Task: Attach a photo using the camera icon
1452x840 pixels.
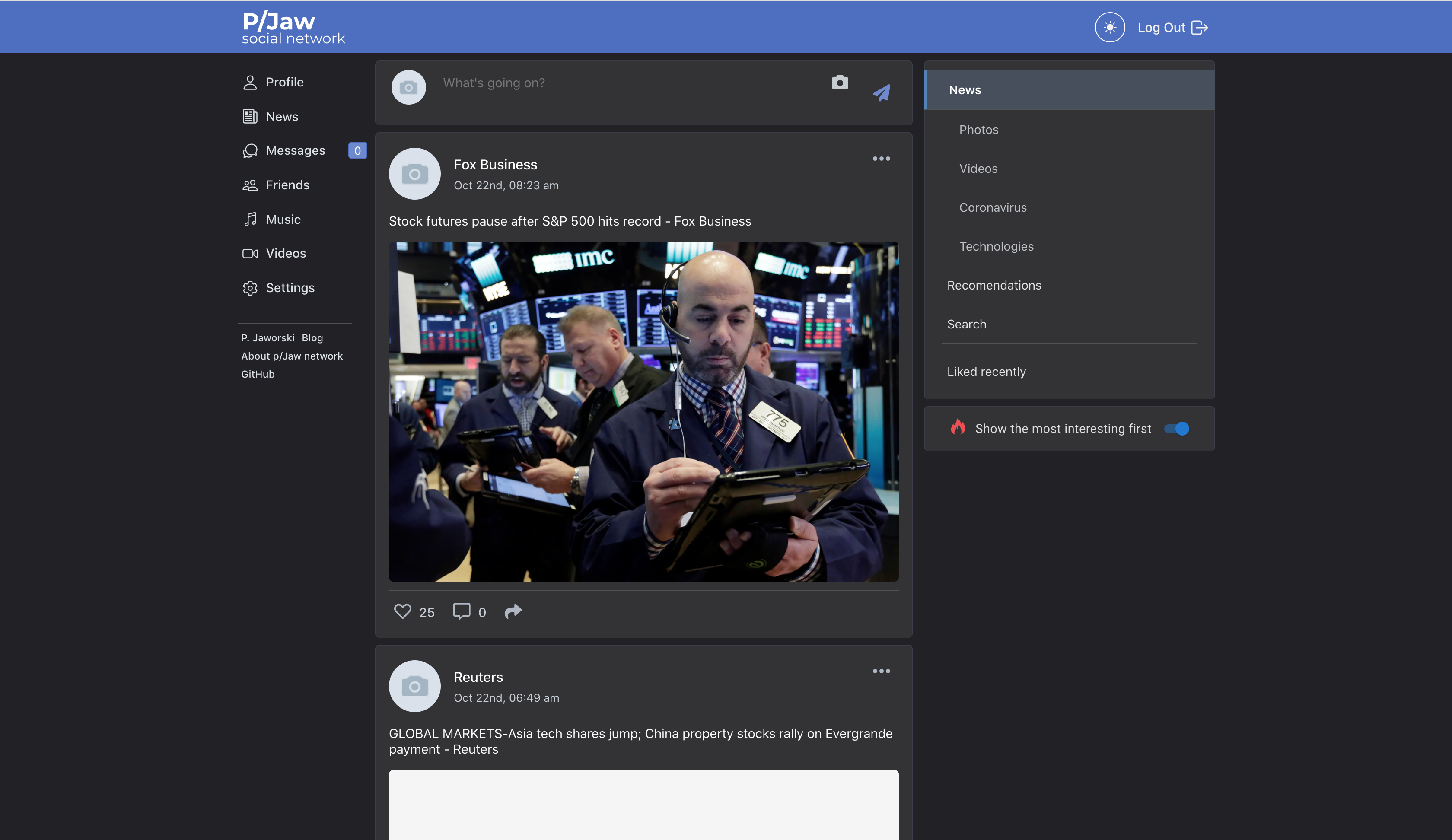Action: [x=840, y=83]
